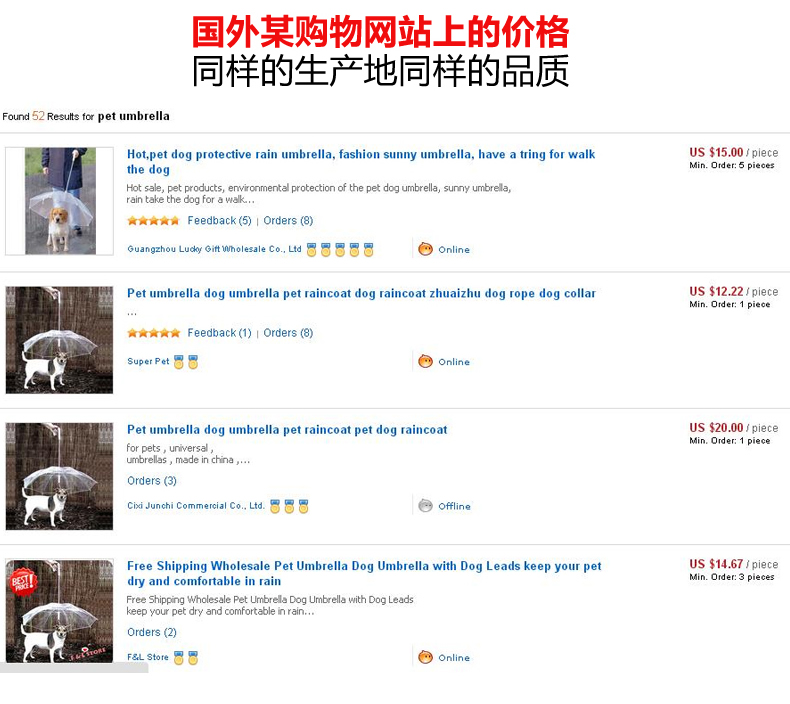
Task: Click Online chat icon for F&L Store
Action: coord(426,657)
